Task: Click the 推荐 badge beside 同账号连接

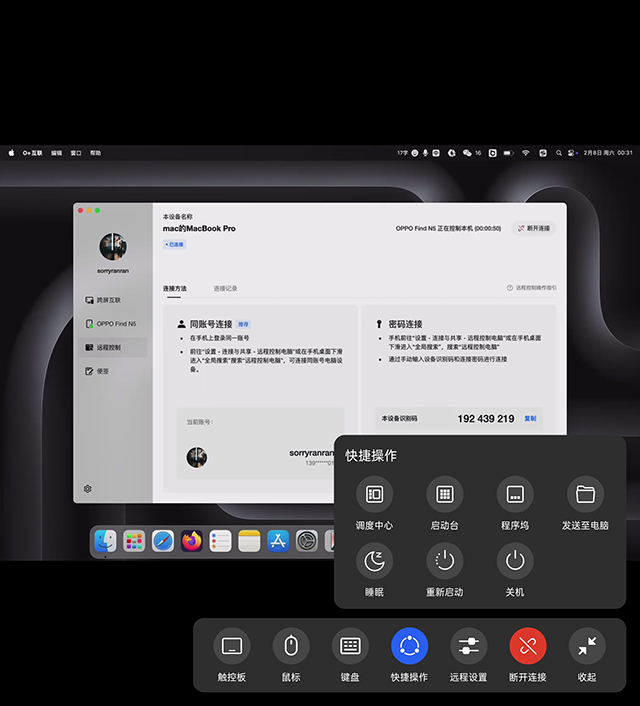Action: coord(243,324)
